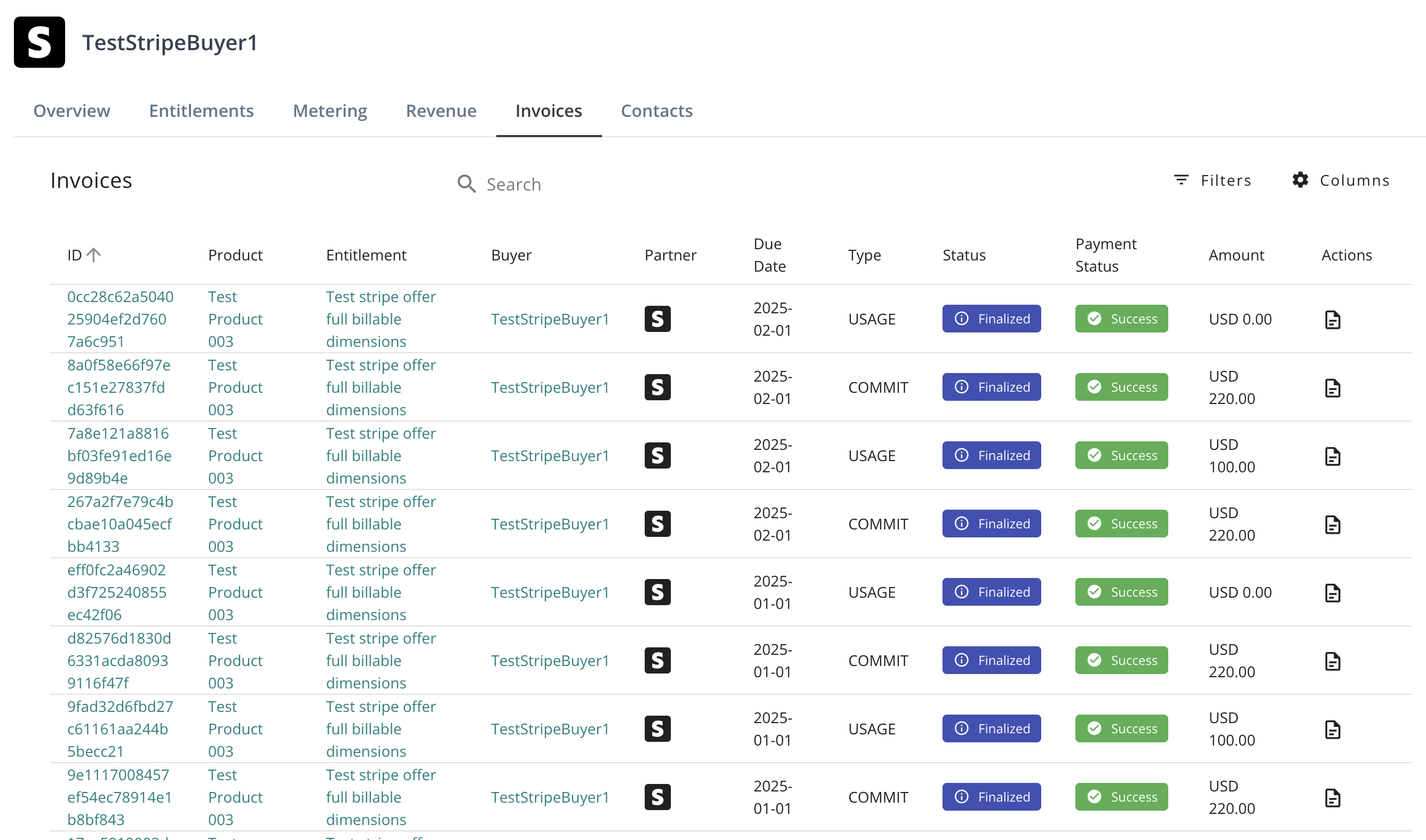Open invoice 8a0f58e66f97ec151e27837fdd63f616

[x=119, y=387]
